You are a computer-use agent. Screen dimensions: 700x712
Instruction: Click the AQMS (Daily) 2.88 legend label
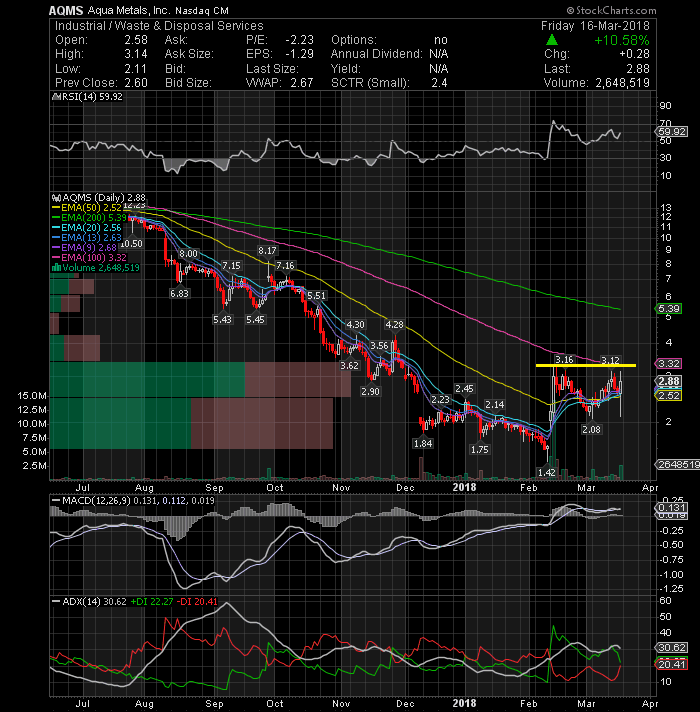[104, 198]
